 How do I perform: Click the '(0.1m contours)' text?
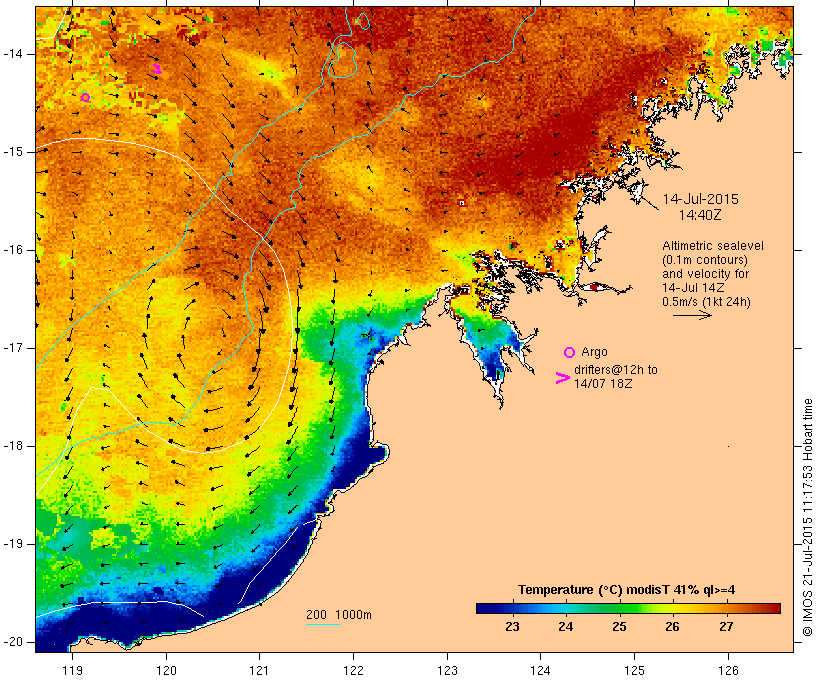pyautogui.click(x=705, y=260)
